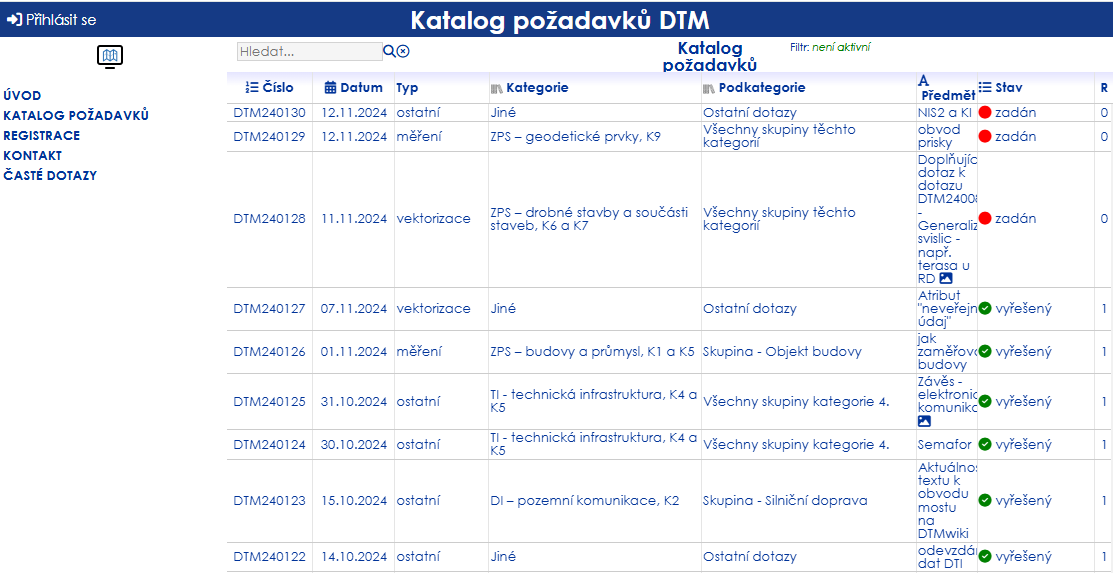Click the magnifier search icon
The image size is (1113, 573).
pos(389,51)
